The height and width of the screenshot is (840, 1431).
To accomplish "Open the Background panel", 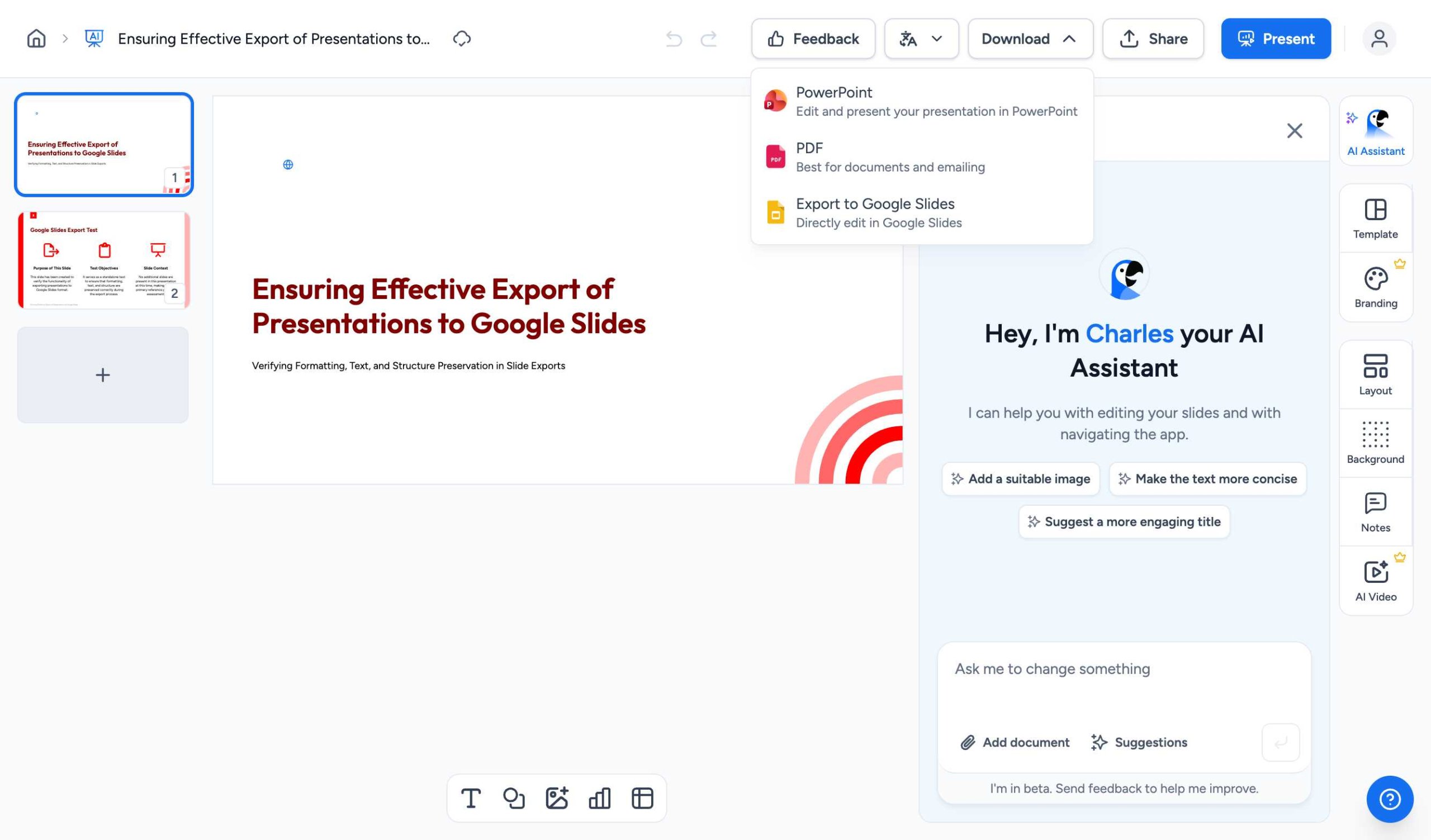I will [x=1375, y=443].
